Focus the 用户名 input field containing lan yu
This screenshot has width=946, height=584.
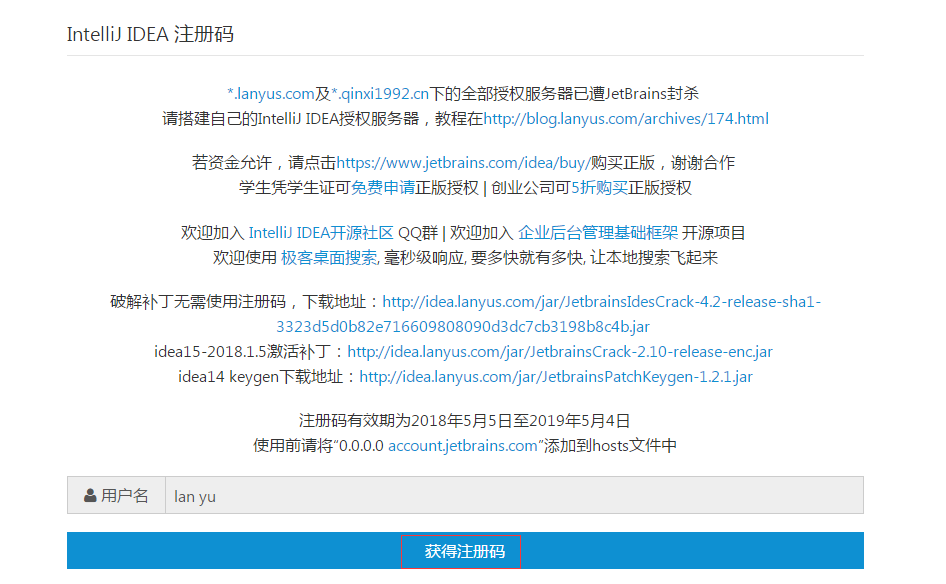[514, 495]
